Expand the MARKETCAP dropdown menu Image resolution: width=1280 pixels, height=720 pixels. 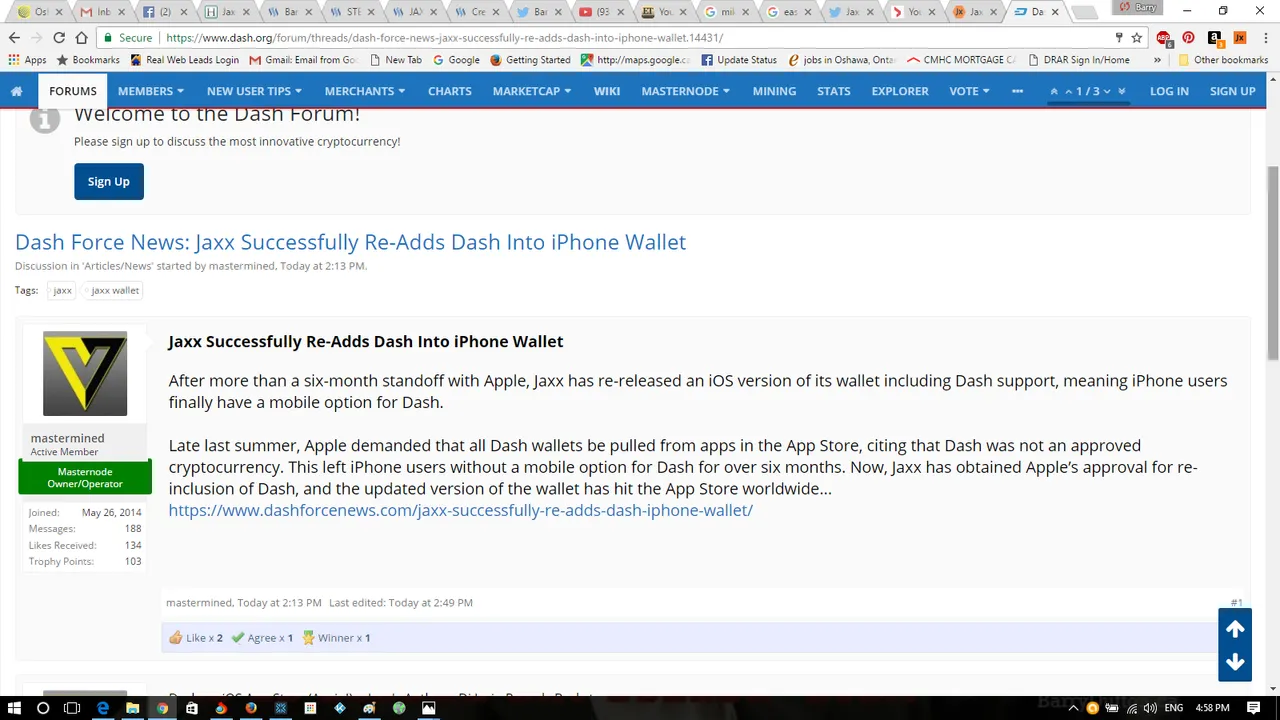[532, 91]
